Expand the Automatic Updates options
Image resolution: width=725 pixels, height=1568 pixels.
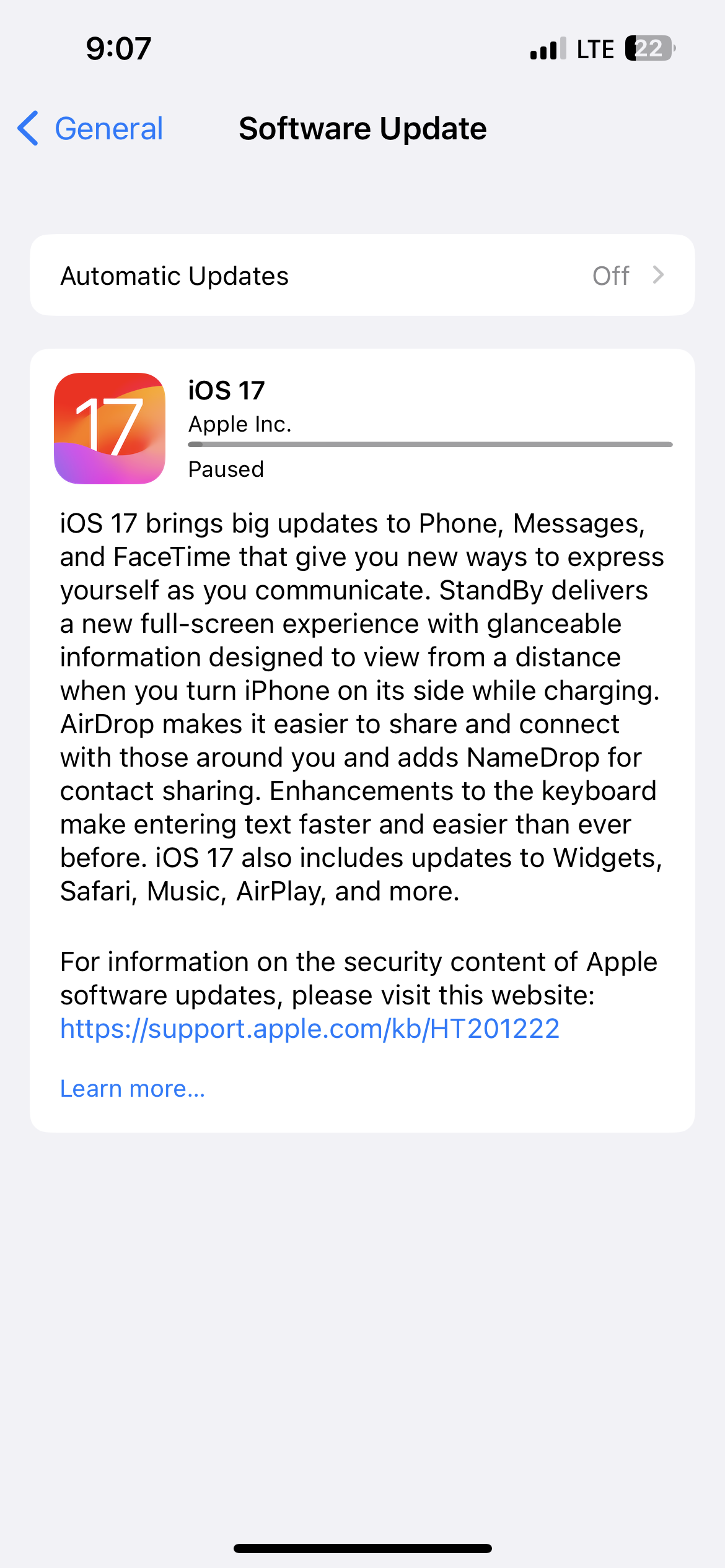(362, 276)
